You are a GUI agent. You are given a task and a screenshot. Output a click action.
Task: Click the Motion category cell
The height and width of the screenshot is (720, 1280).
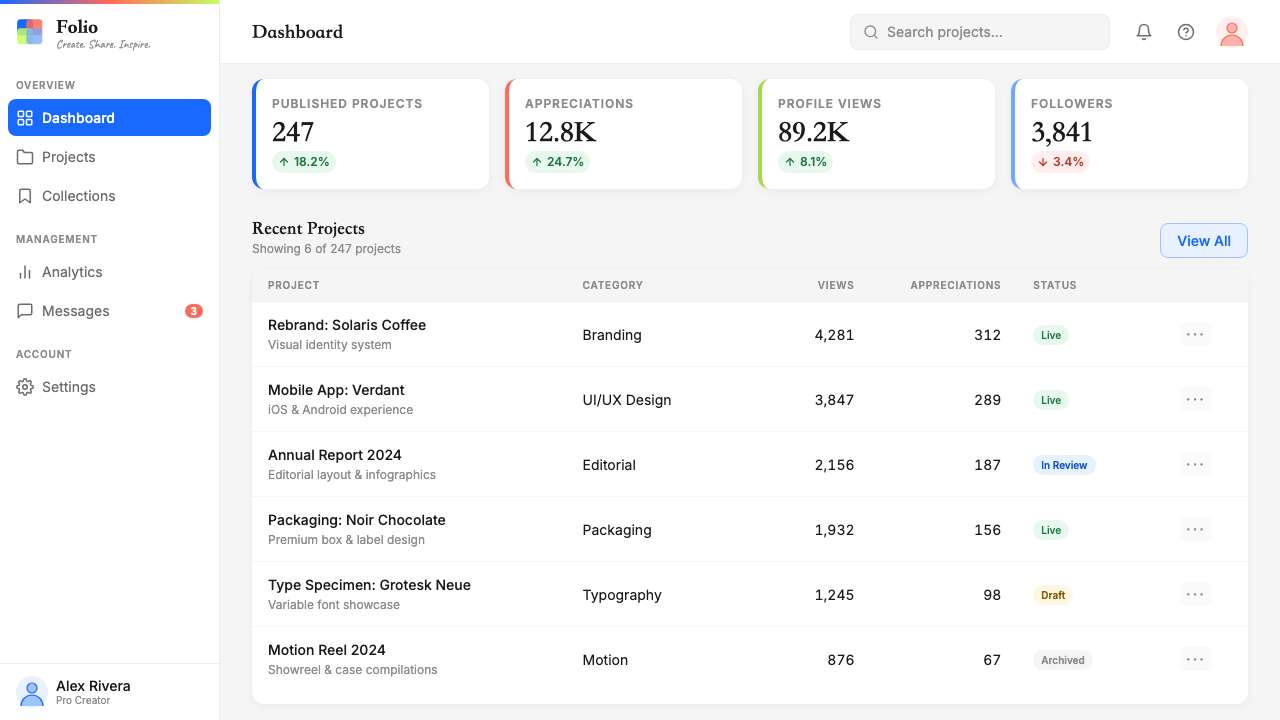pos(605,660)
